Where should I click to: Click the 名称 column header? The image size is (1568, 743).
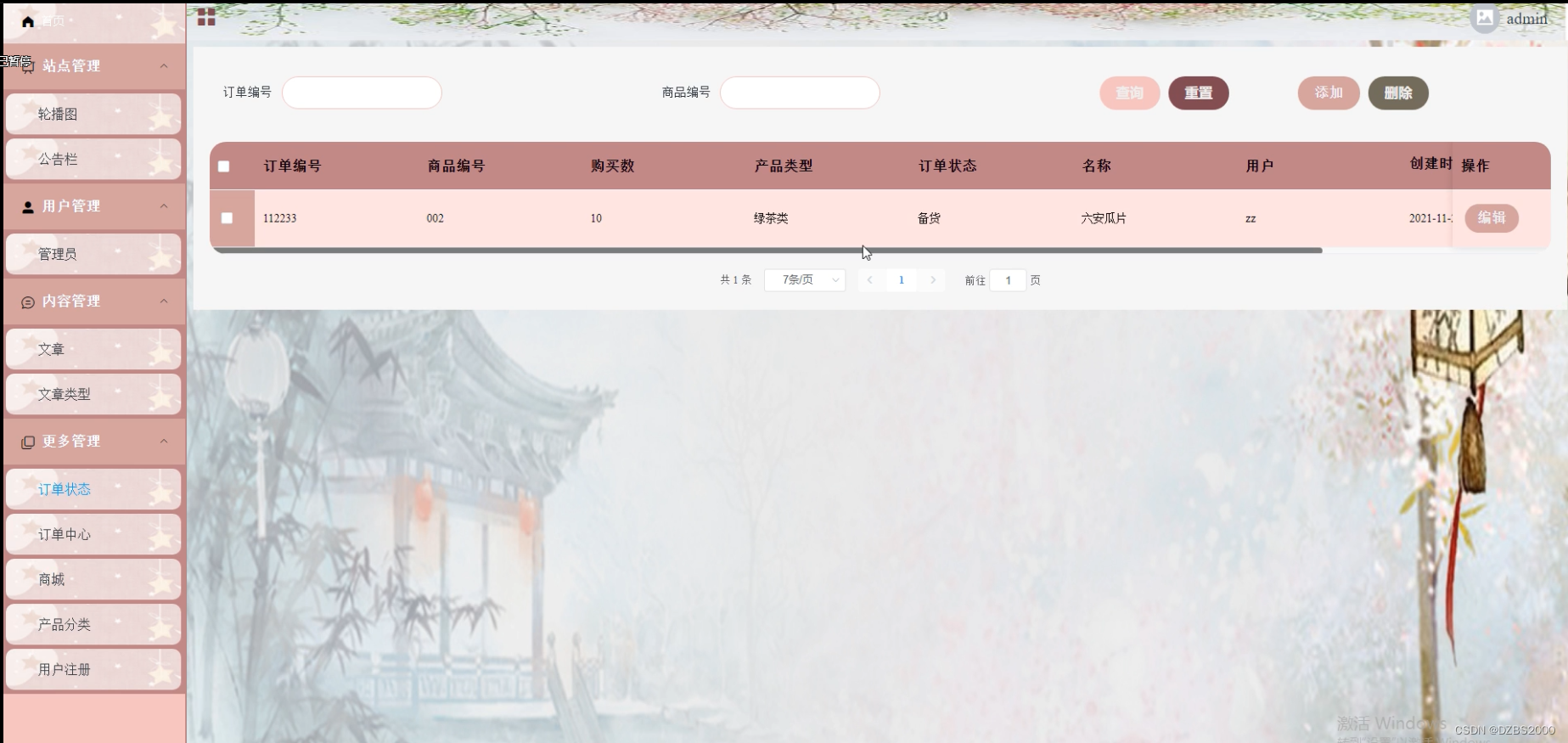pos(1097,166)
